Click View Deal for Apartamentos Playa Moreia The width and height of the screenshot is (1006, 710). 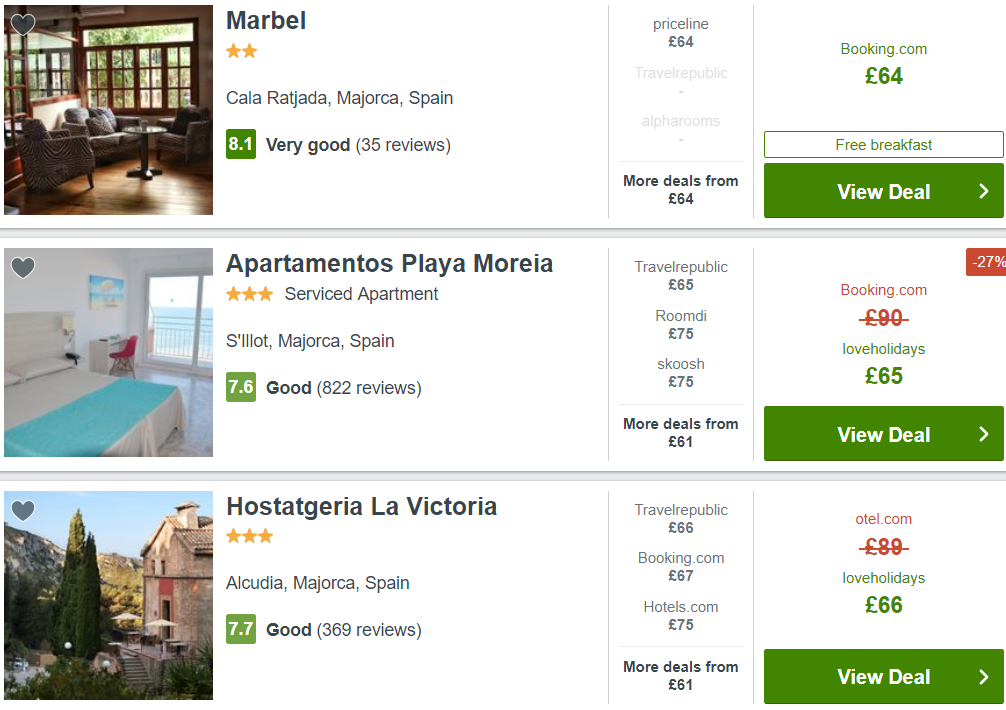883,434
